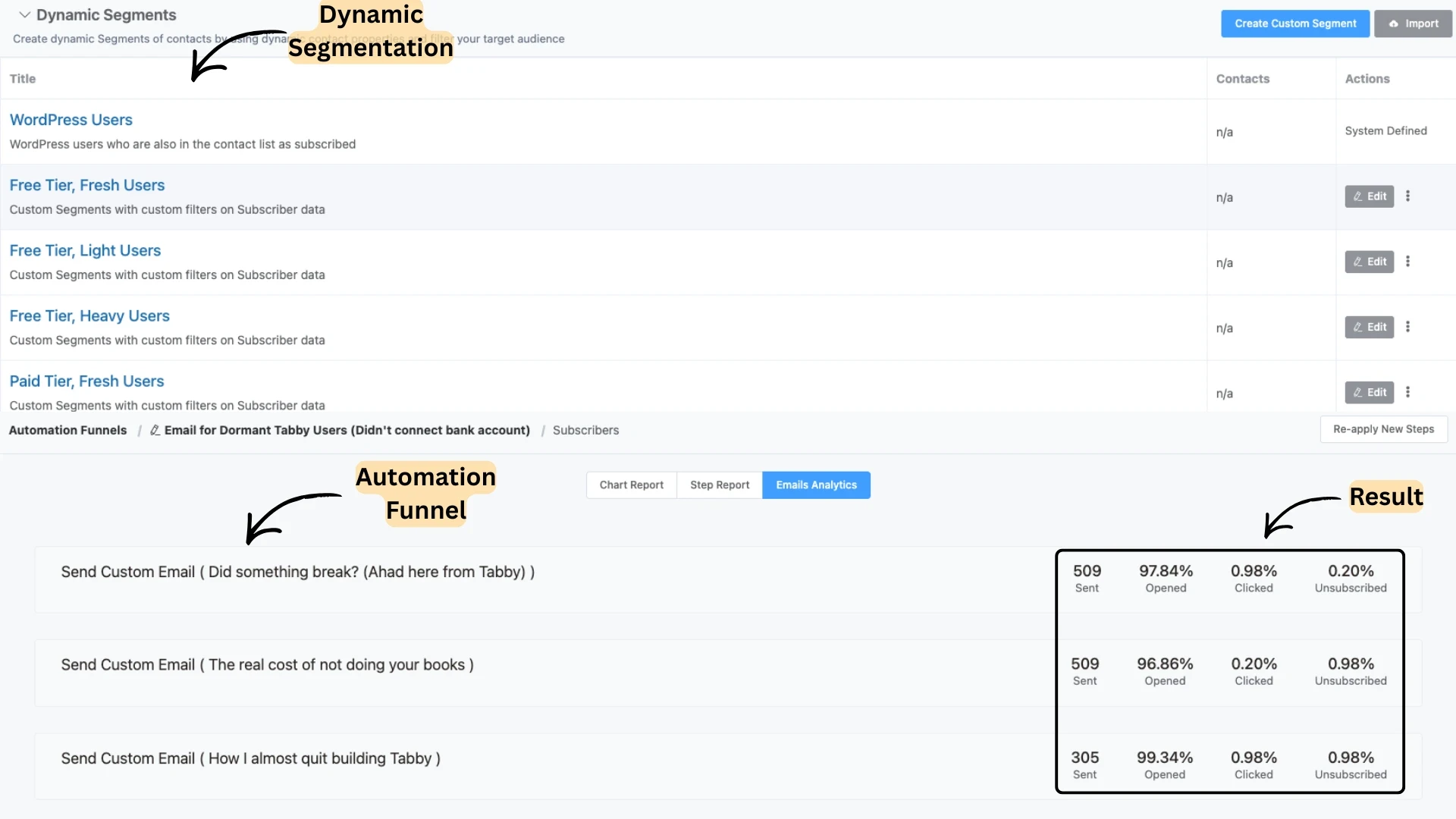Switch to the Chart Report tab
This screenshot has height=819, width=1456.
tap(631, 485)
